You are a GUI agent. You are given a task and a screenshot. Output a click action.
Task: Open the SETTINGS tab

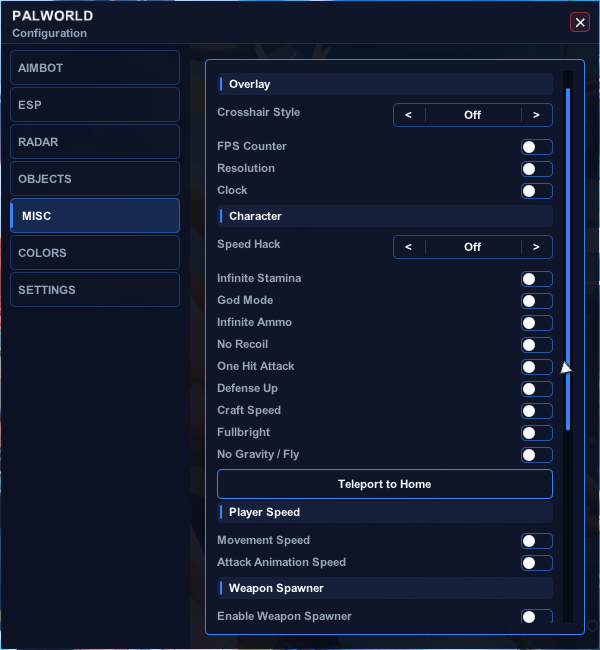click(x=95, y=290)
